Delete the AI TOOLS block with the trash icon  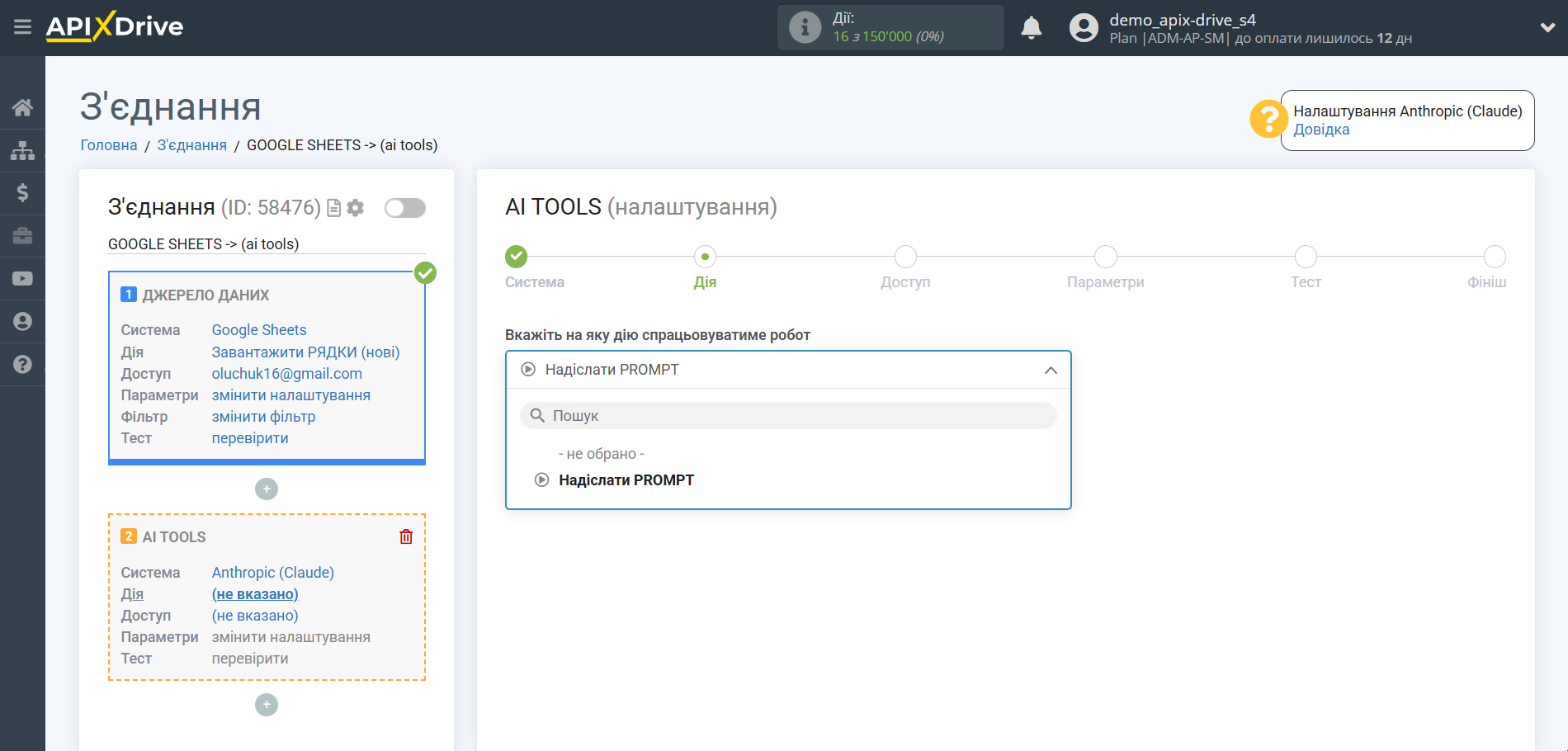(406, 537)
